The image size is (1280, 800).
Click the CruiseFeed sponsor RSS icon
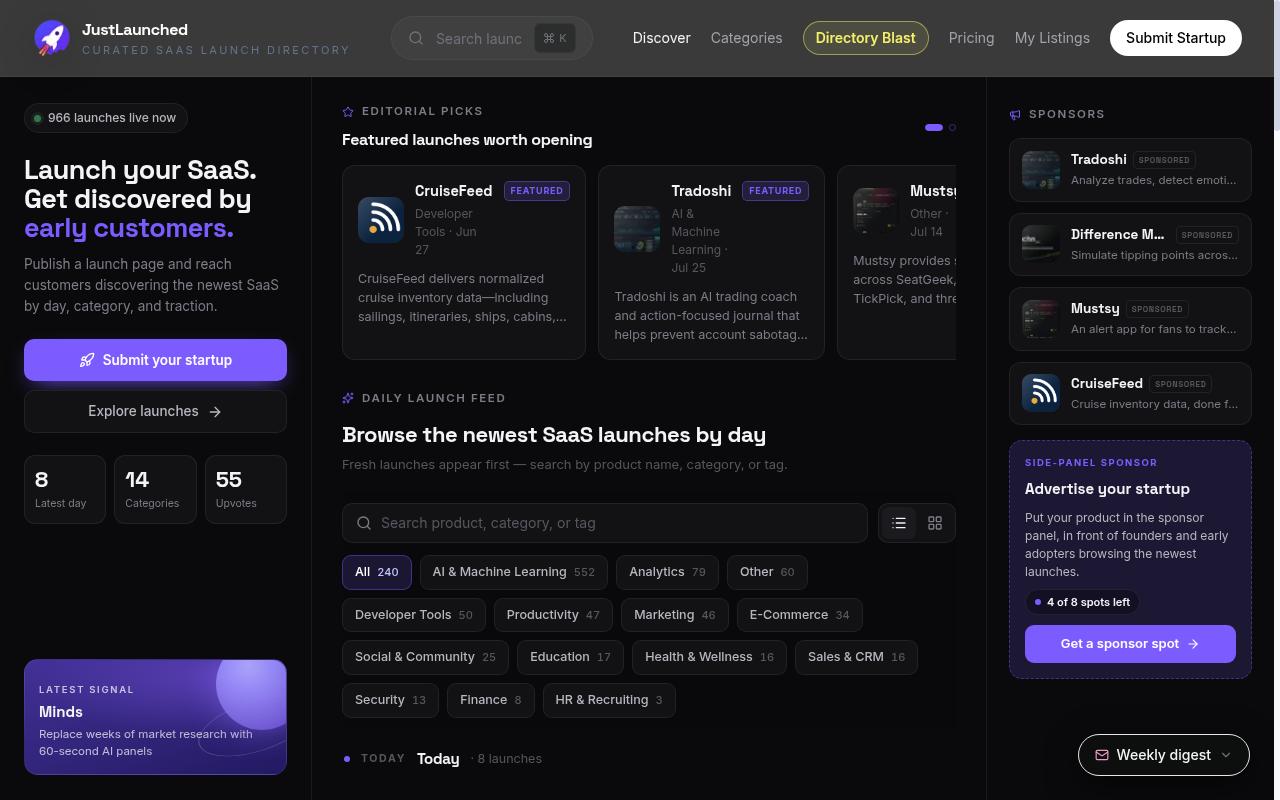(x=1041, y=393)
